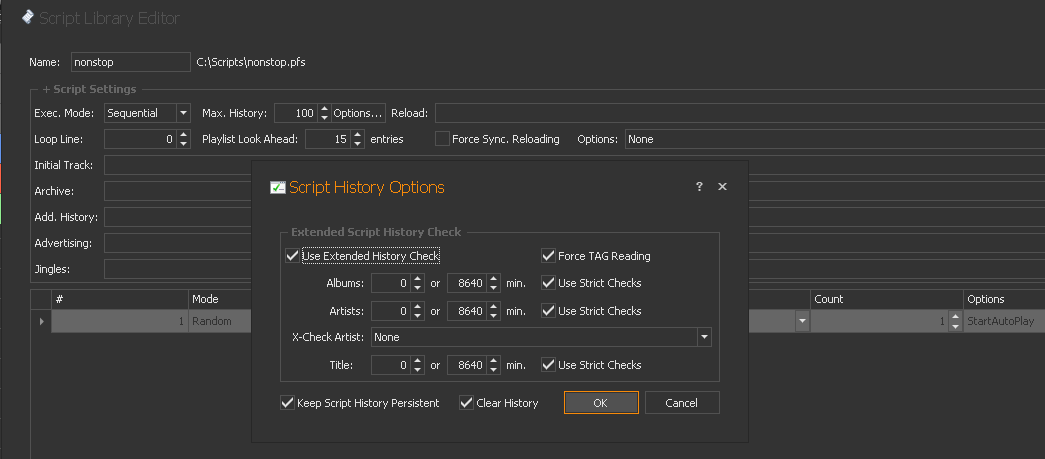Toggle Force Sync. Reloading checkbox
The image size is (1045, 459).
(x=442, y=139)
